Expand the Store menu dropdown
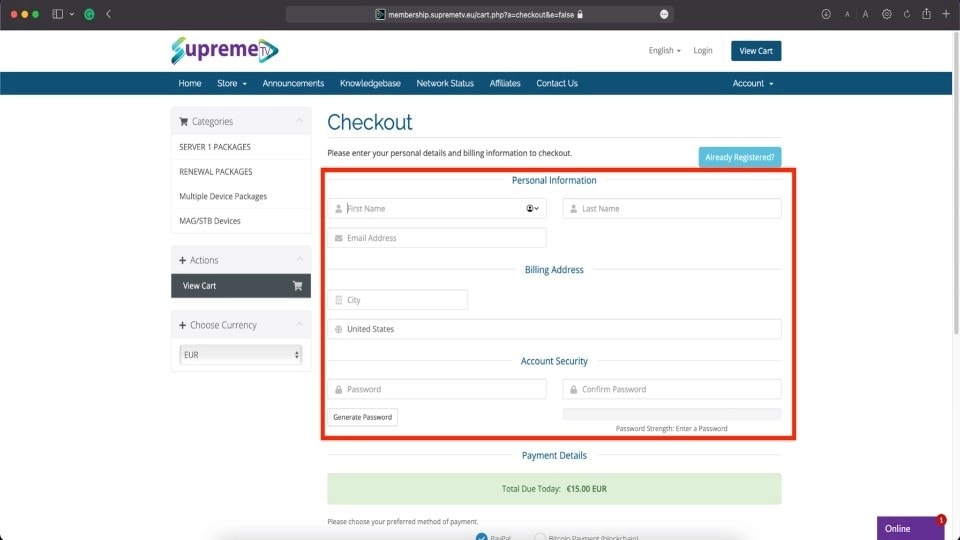 pyautogui.click(x=231, y=83)
